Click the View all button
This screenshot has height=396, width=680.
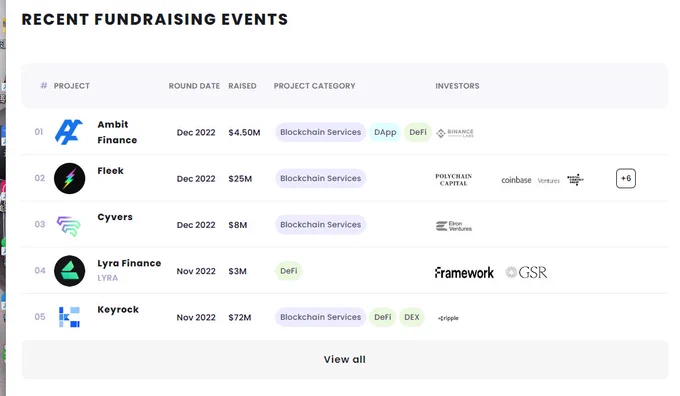pos(345,360)
